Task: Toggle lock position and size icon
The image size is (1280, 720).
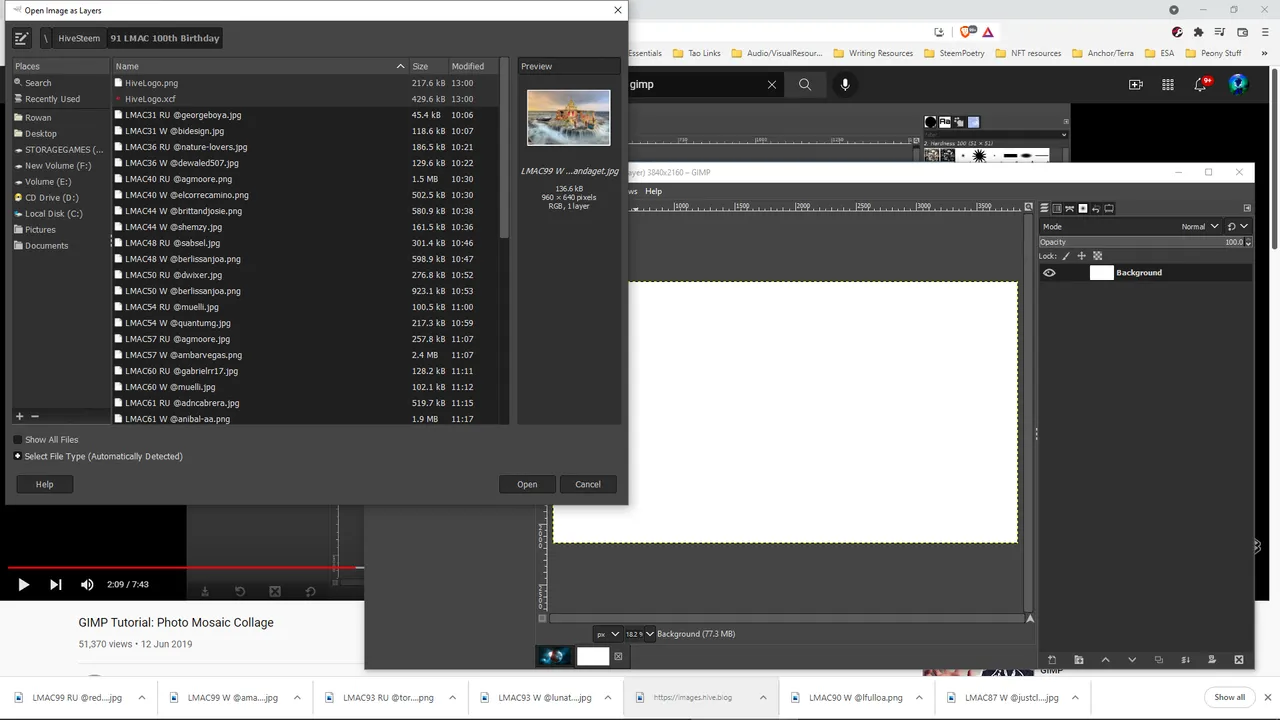Action: pos(1081,256)
